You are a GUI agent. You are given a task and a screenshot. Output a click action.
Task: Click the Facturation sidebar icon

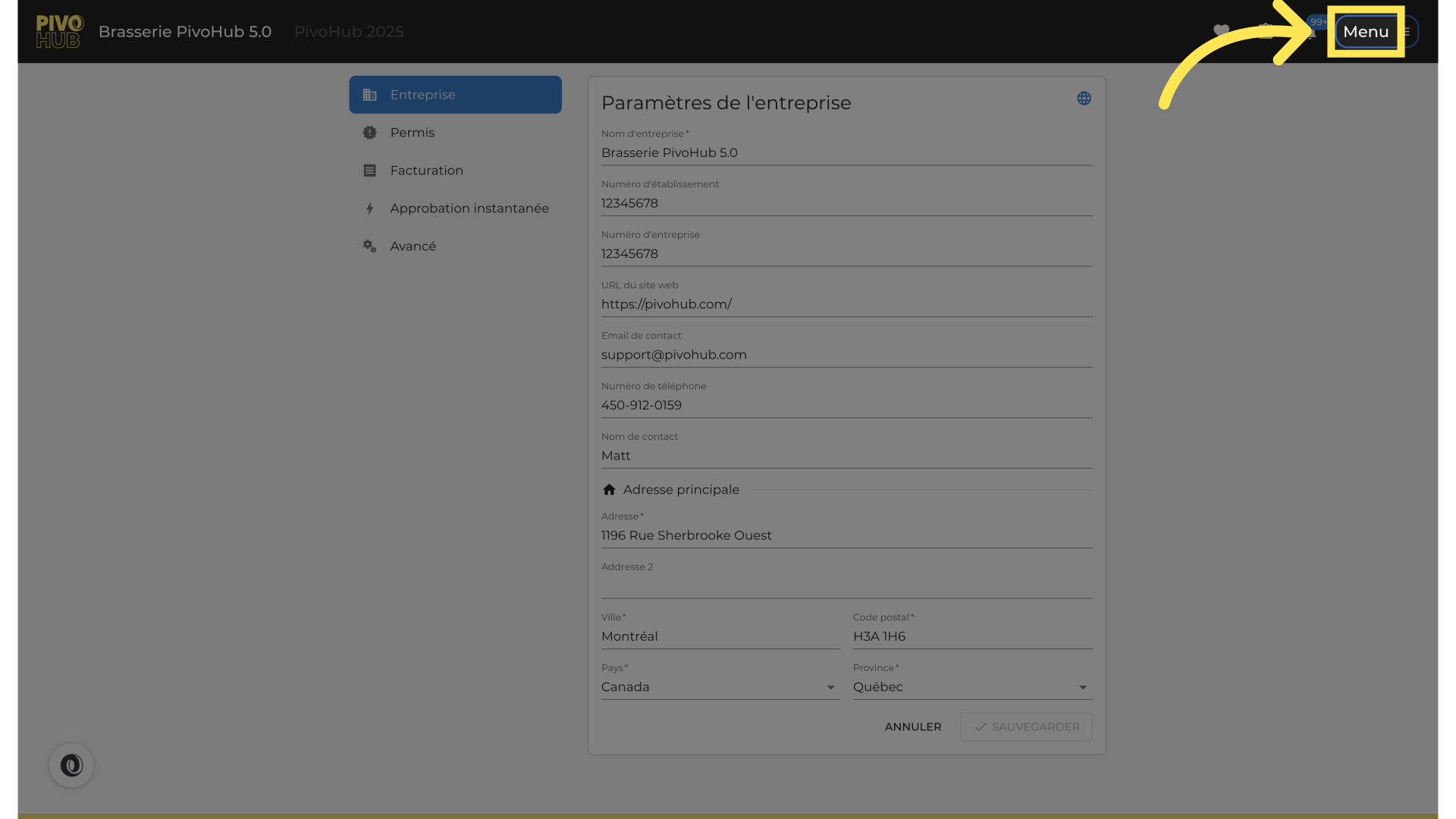click(369, 171)
